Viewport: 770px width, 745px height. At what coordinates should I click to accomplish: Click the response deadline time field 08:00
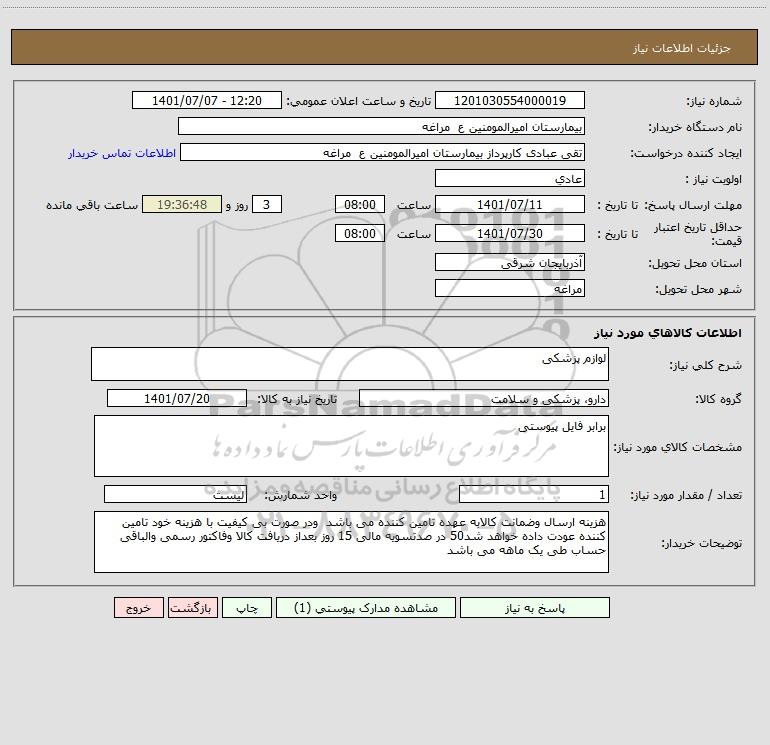pos(359,204)
